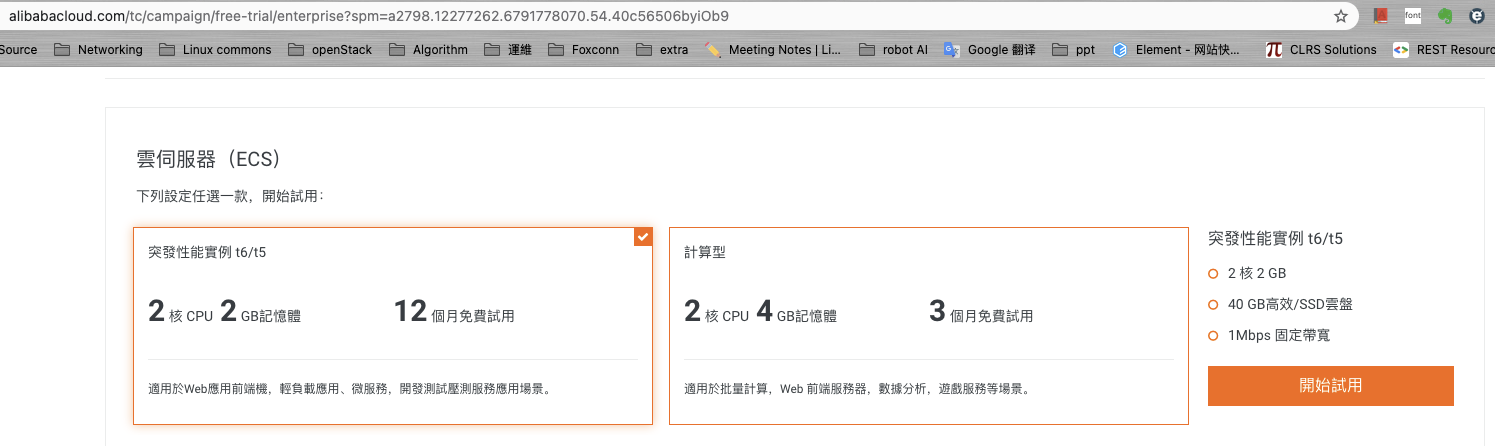The image size is (1495, 446).
Task: Click the address bar URL field
Action: click(x=600, y=16)
